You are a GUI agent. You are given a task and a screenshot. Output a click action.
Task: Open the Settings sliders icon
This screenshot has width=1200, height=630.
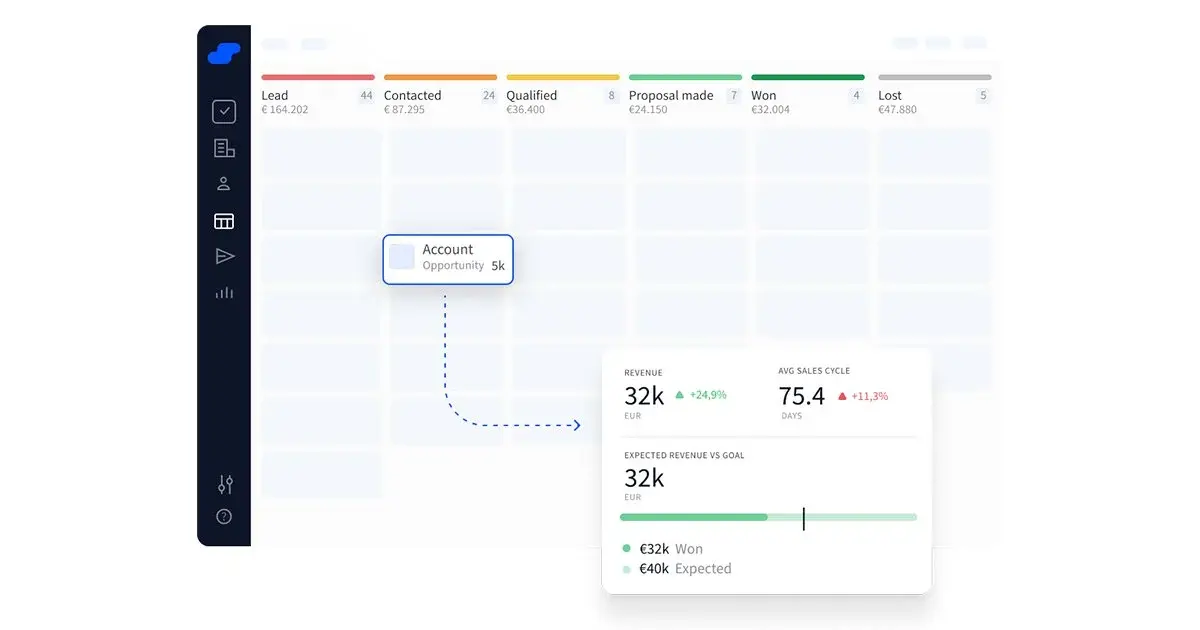224,485
